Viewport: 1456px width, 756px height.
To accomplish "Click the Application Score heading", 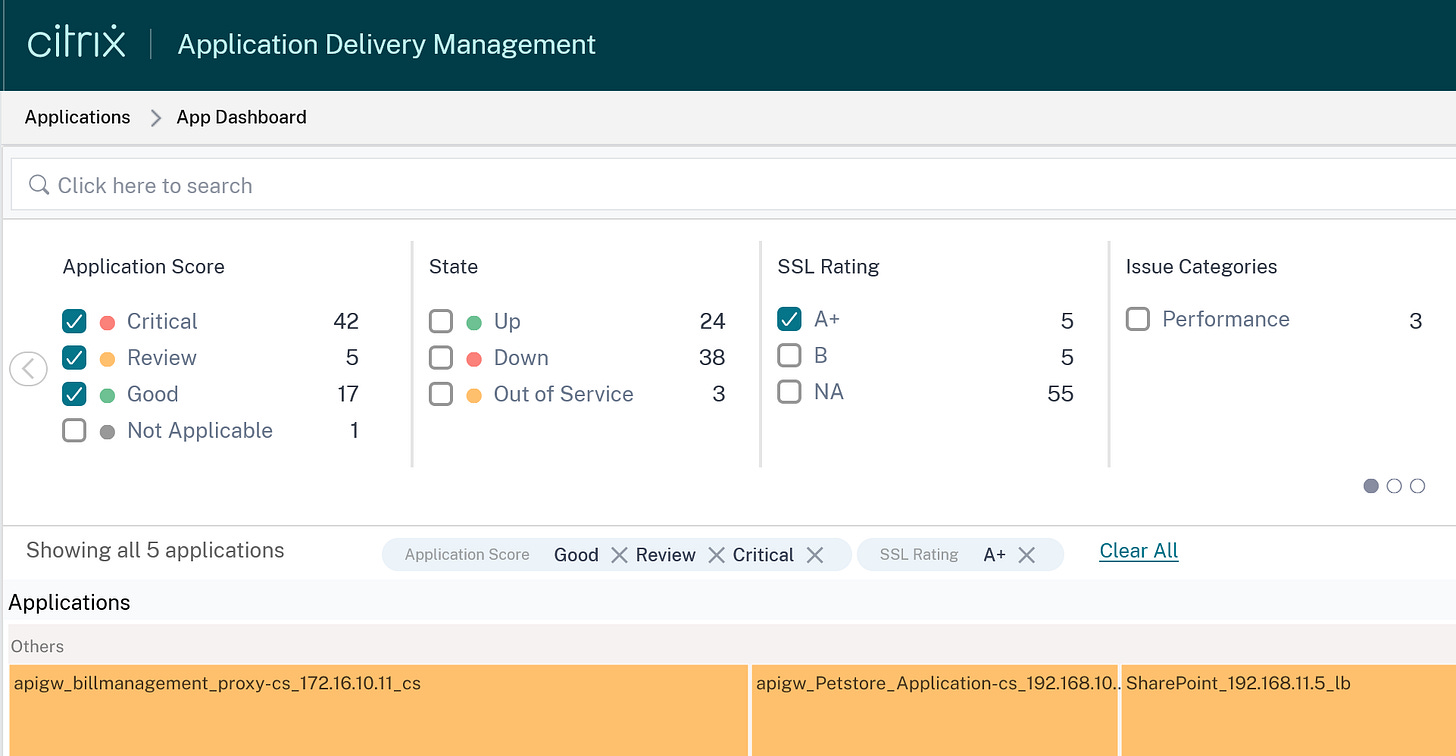I will click(x=144, y=266).
